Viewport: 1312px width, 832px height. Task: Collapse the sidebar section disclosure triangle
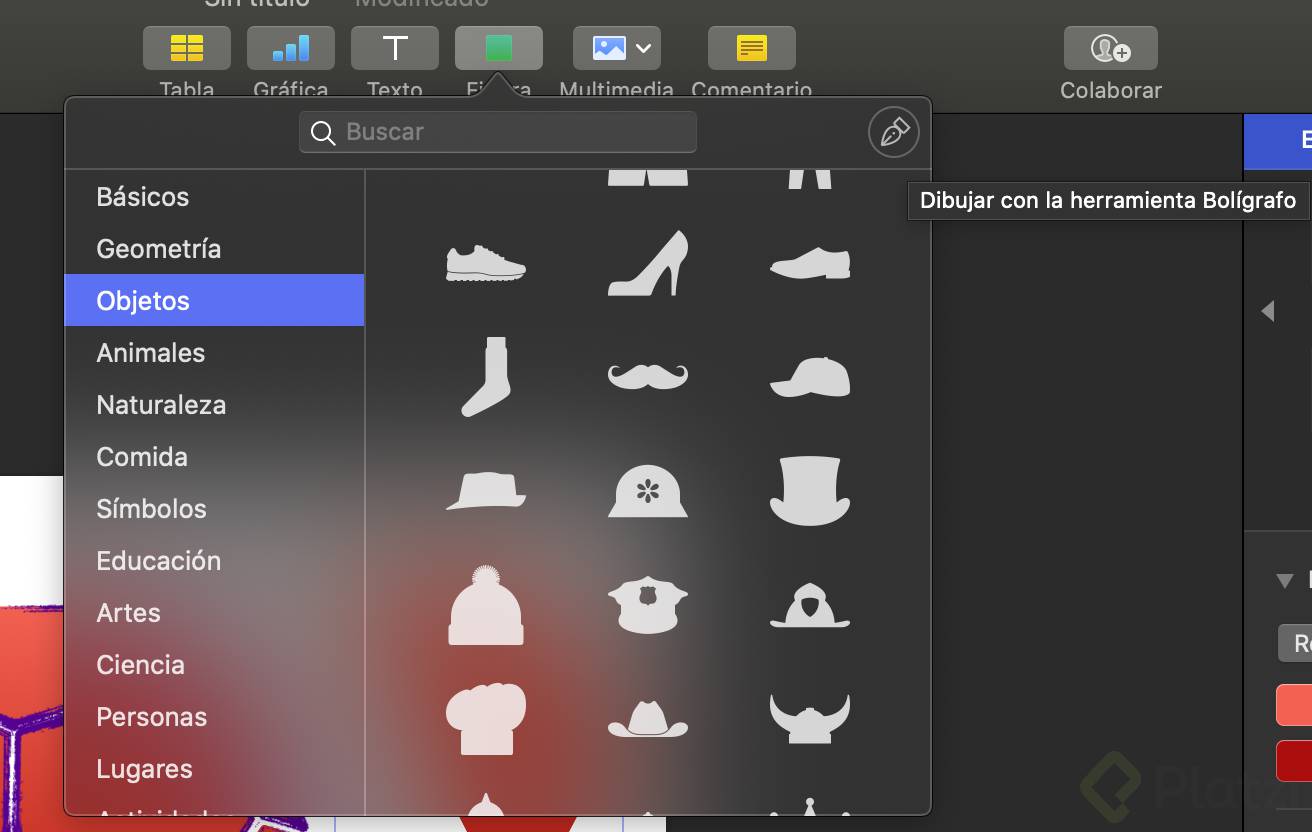[x=1285, y=581]
